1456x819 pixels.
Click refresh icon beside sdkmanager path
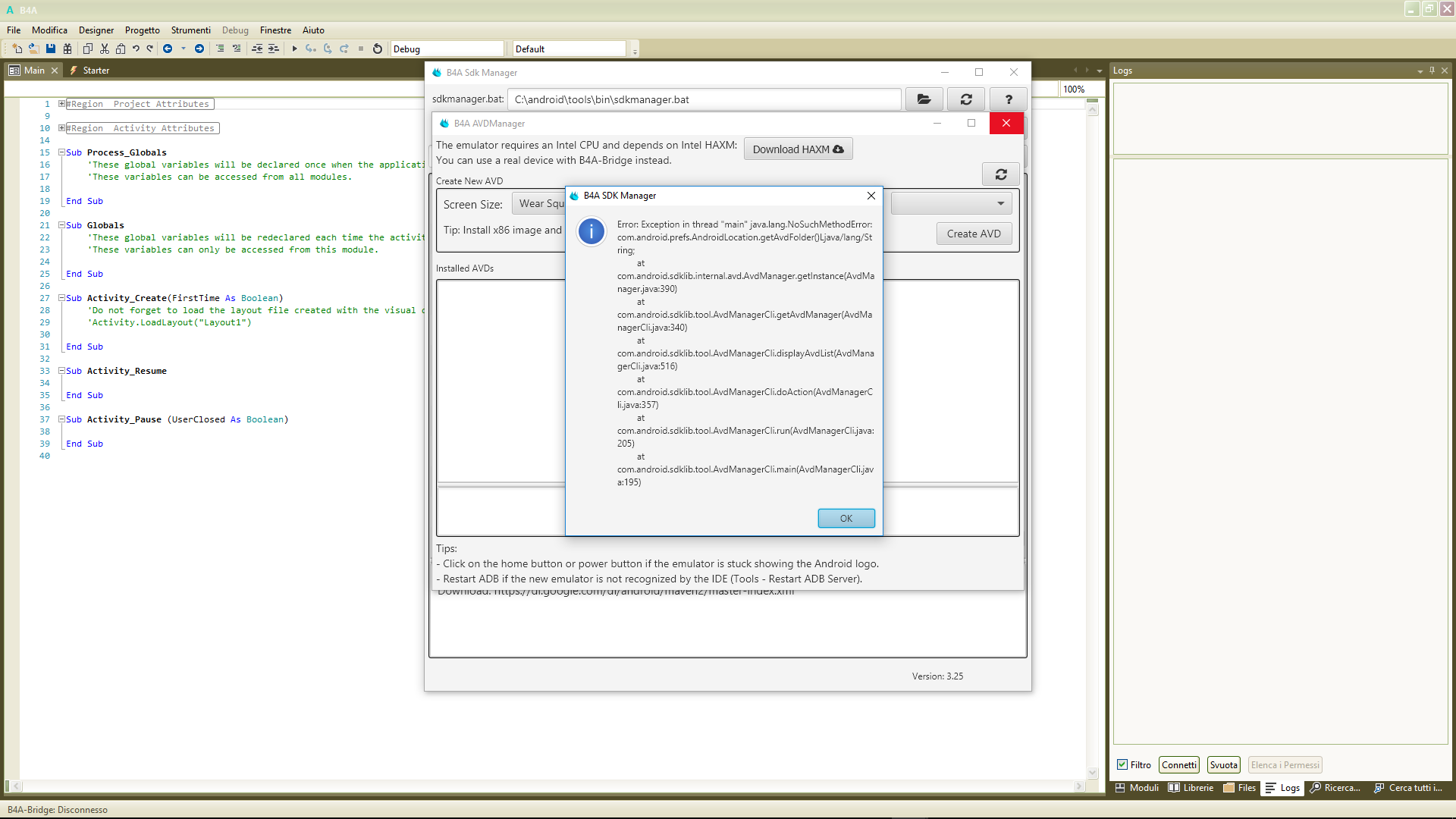click(x=966, y=99)
